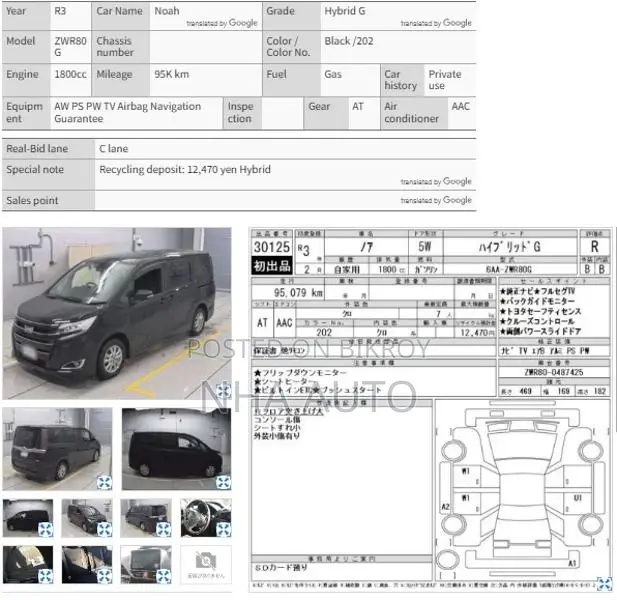Click the 'Air conditioner' label cell
This screenshot has height=600, width=617.
(x=414, y=113)
